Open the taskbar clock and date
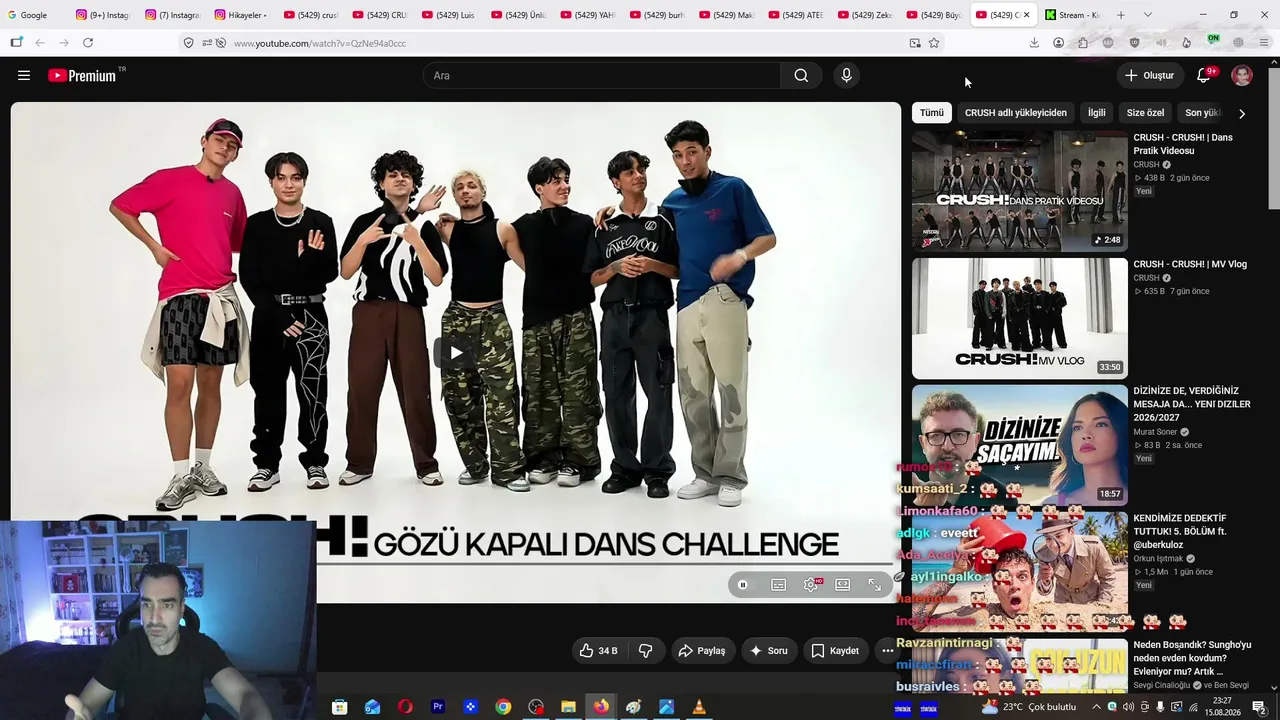Image resolution: width=1280 pixels, height=720 pixels. [x=1222, y=707]
